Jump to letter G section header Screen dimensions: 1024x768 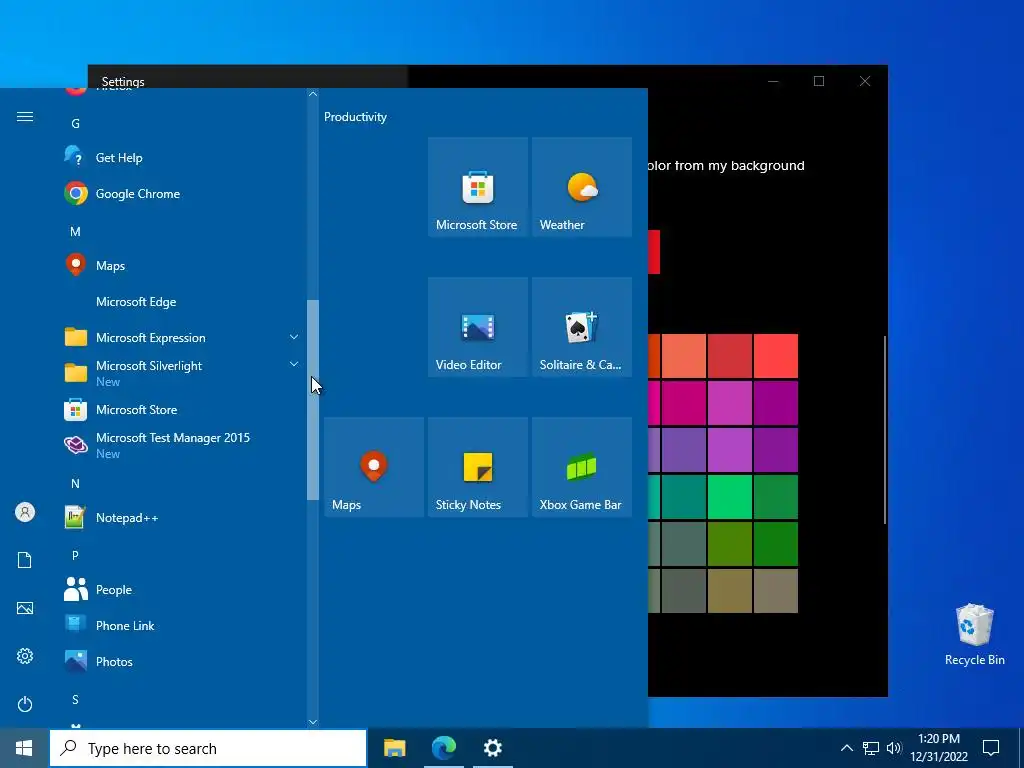76,123
